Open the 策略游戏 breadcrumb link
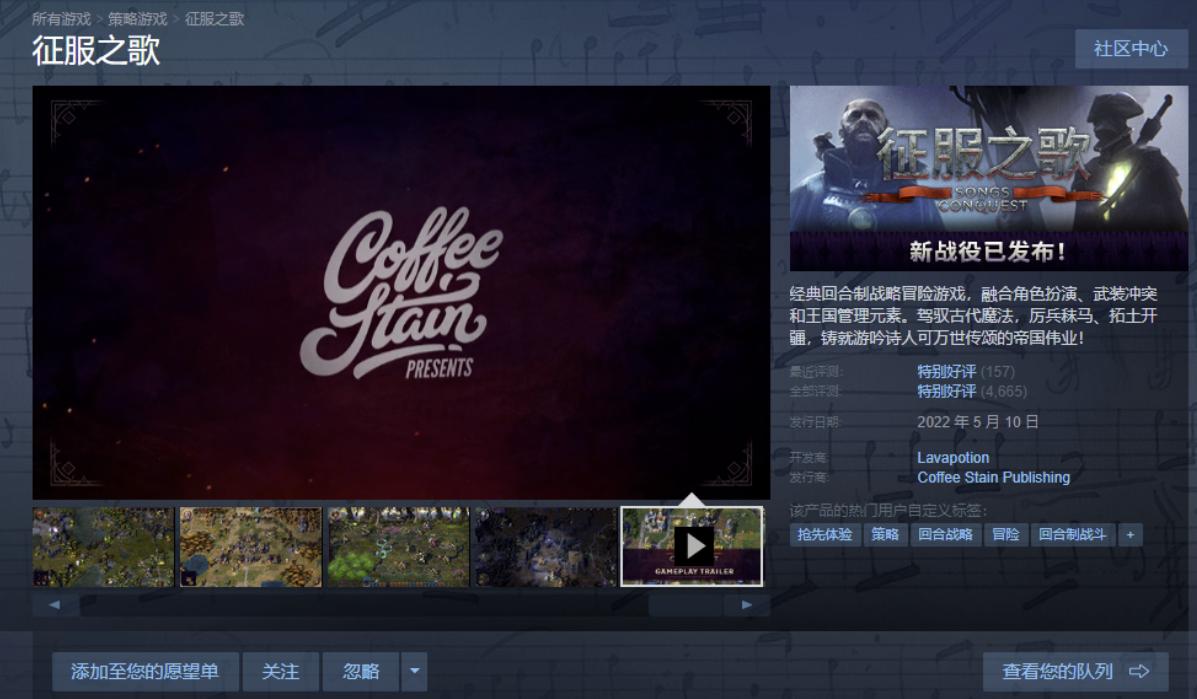Screen dimensions: 1197x699 [x=137, y=19]
